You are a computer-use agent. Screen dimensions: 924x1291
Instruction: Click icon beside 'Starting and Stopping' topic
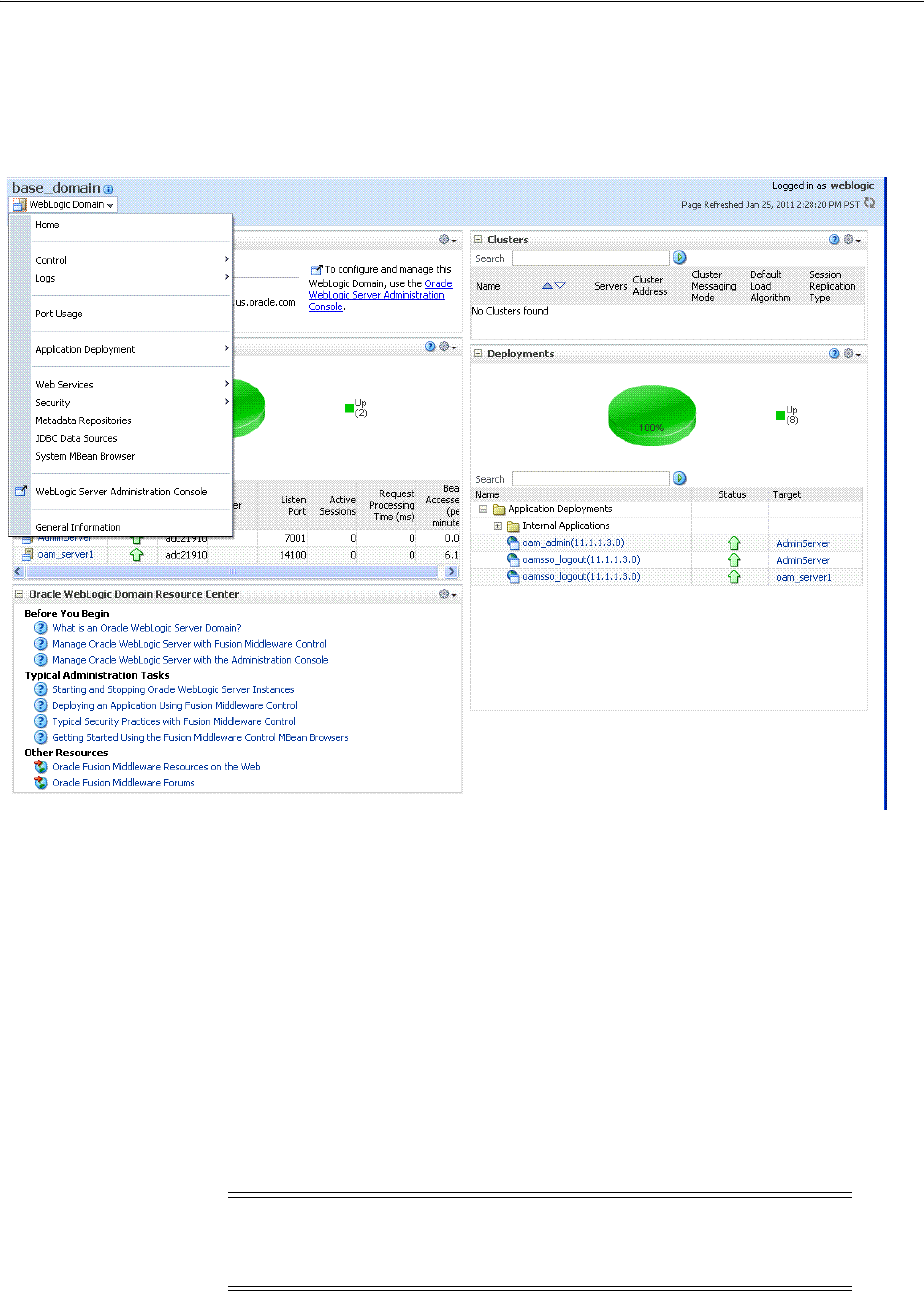[x=41, y=690]
